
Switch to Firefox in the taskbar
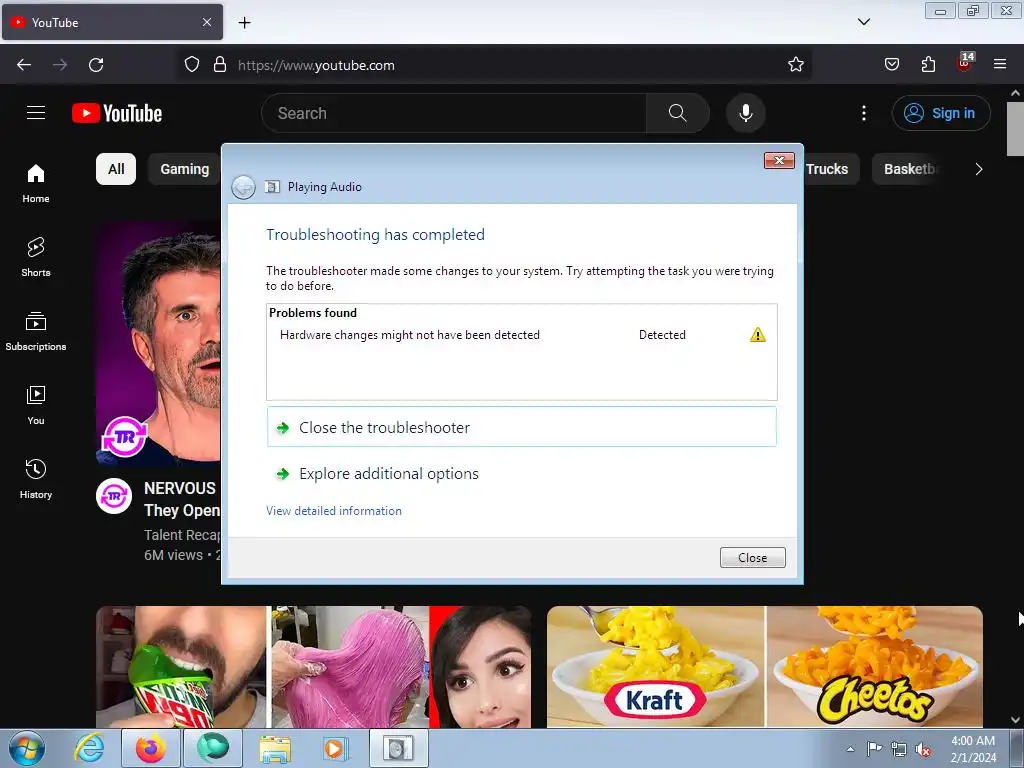pos(150,748)
